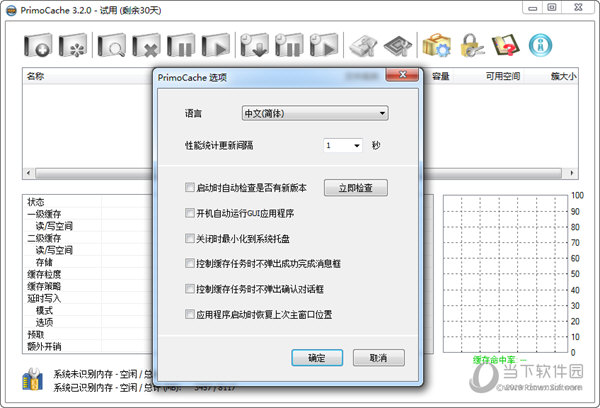Click the pause cache task icon
Screen dimensions: 600x408
point(181,45)
